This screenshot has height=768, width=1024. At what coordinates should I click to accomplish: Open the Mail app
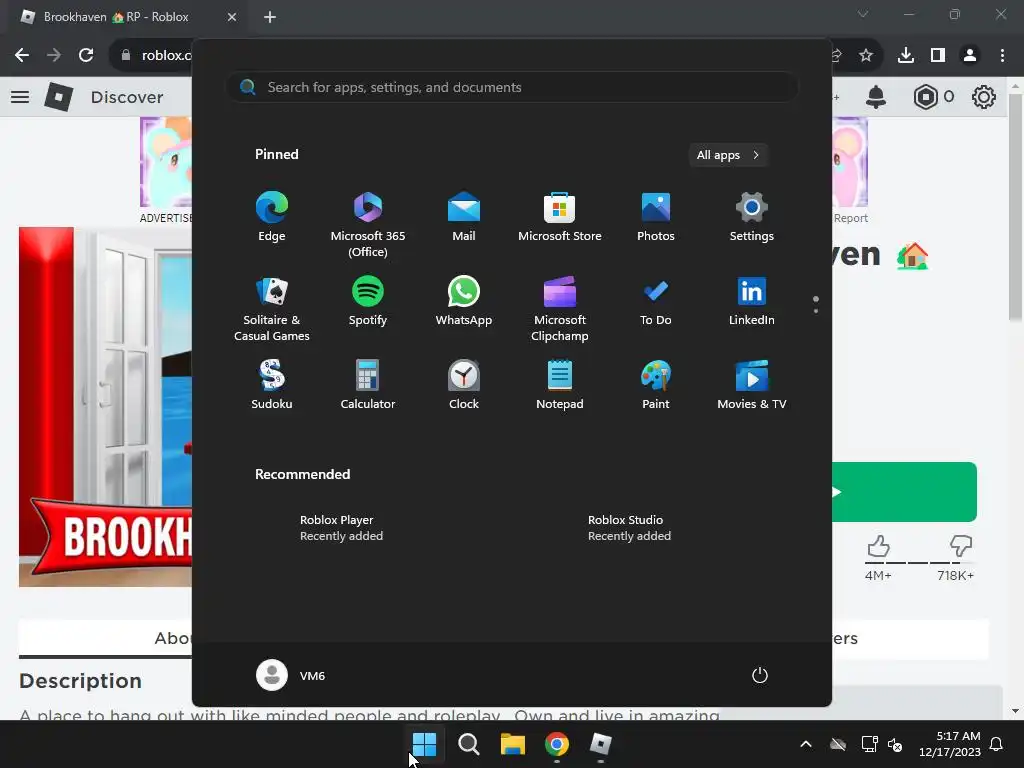point(464,217)
